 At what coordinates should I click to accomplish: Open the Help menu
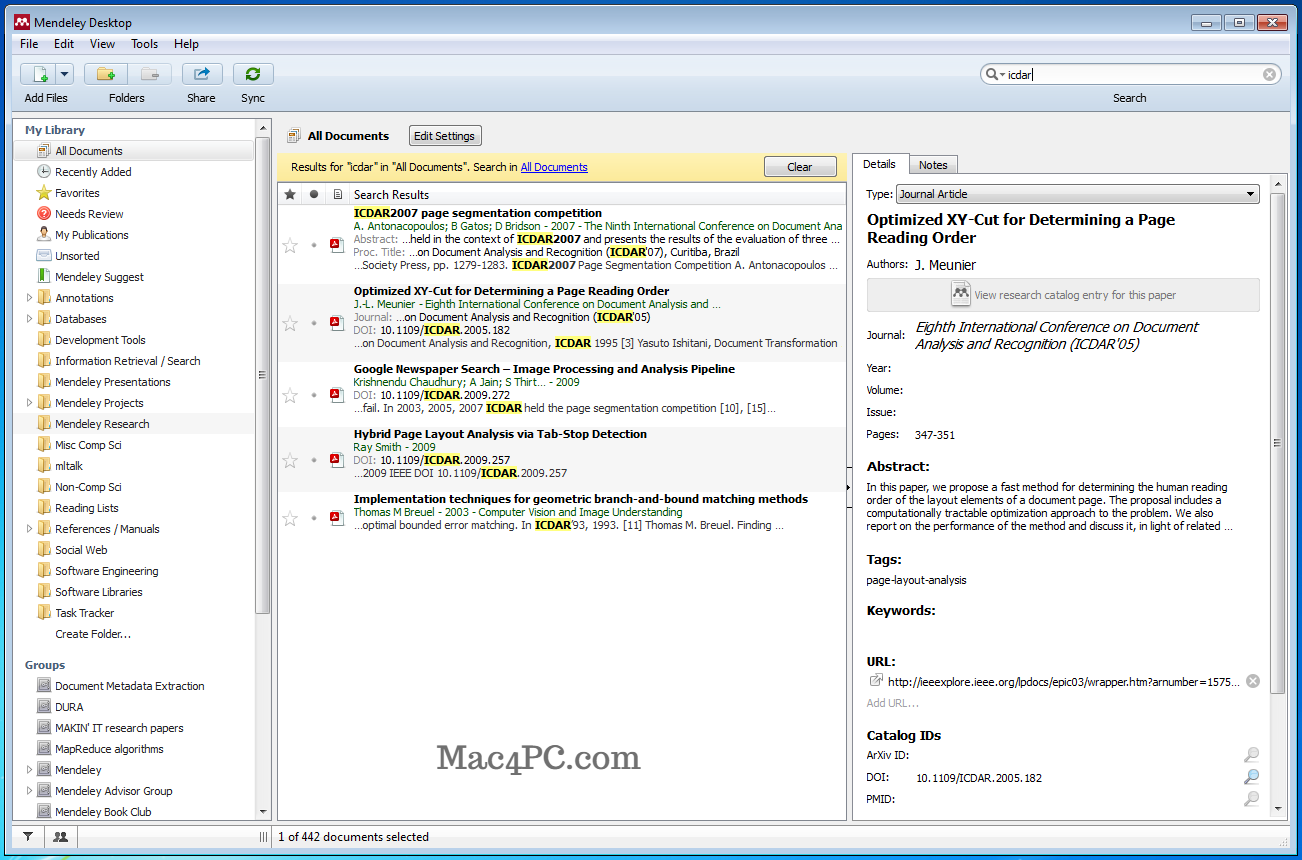186,44
